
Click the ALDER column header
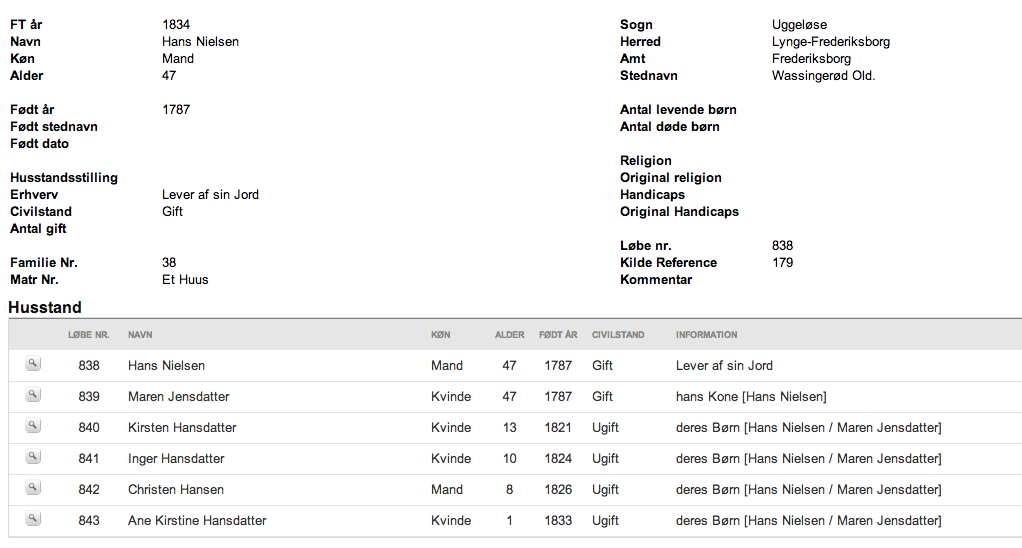click(x=510, y=335)
